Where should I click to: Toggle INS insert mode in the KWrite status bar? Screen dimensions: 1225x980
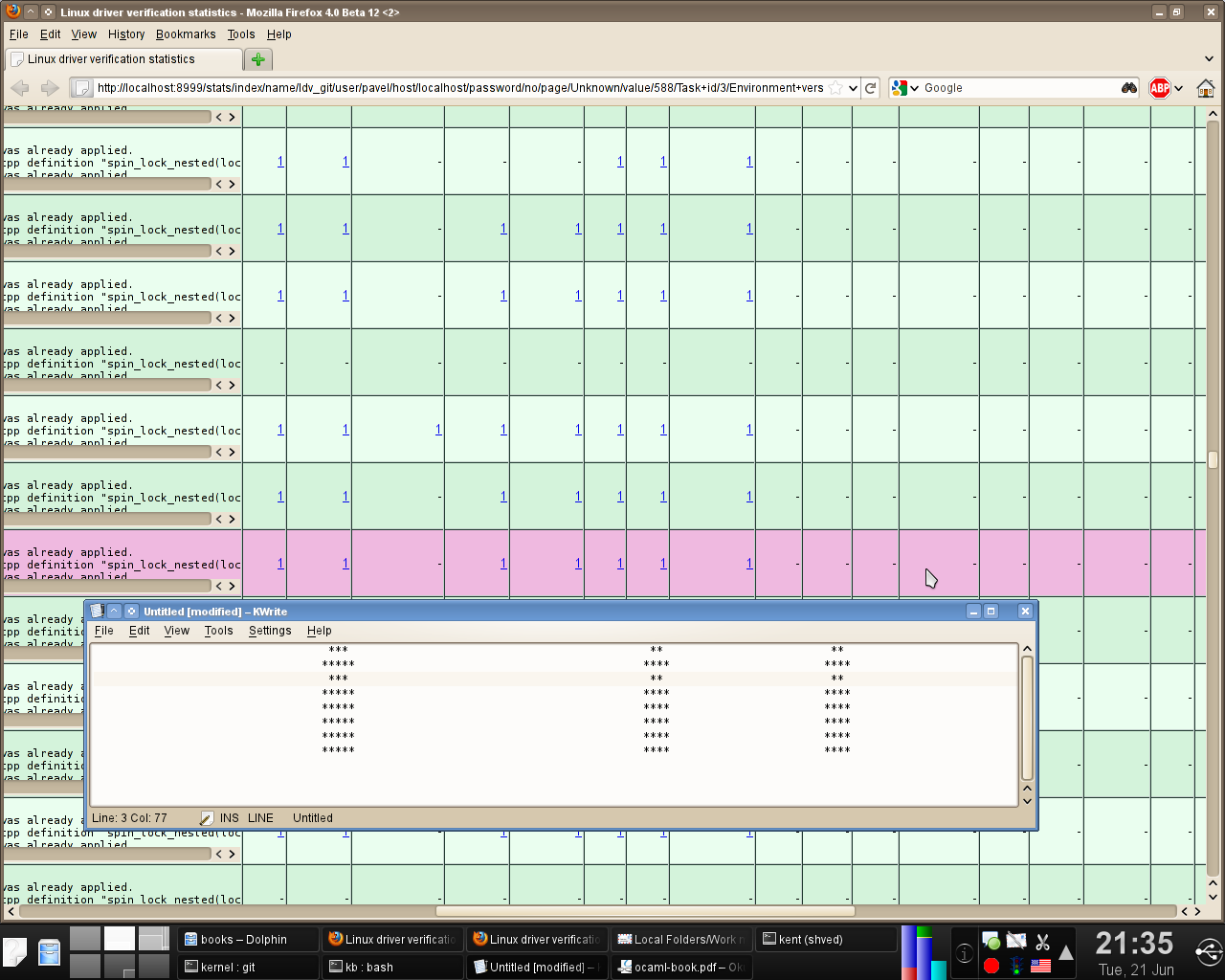point(229,818)
